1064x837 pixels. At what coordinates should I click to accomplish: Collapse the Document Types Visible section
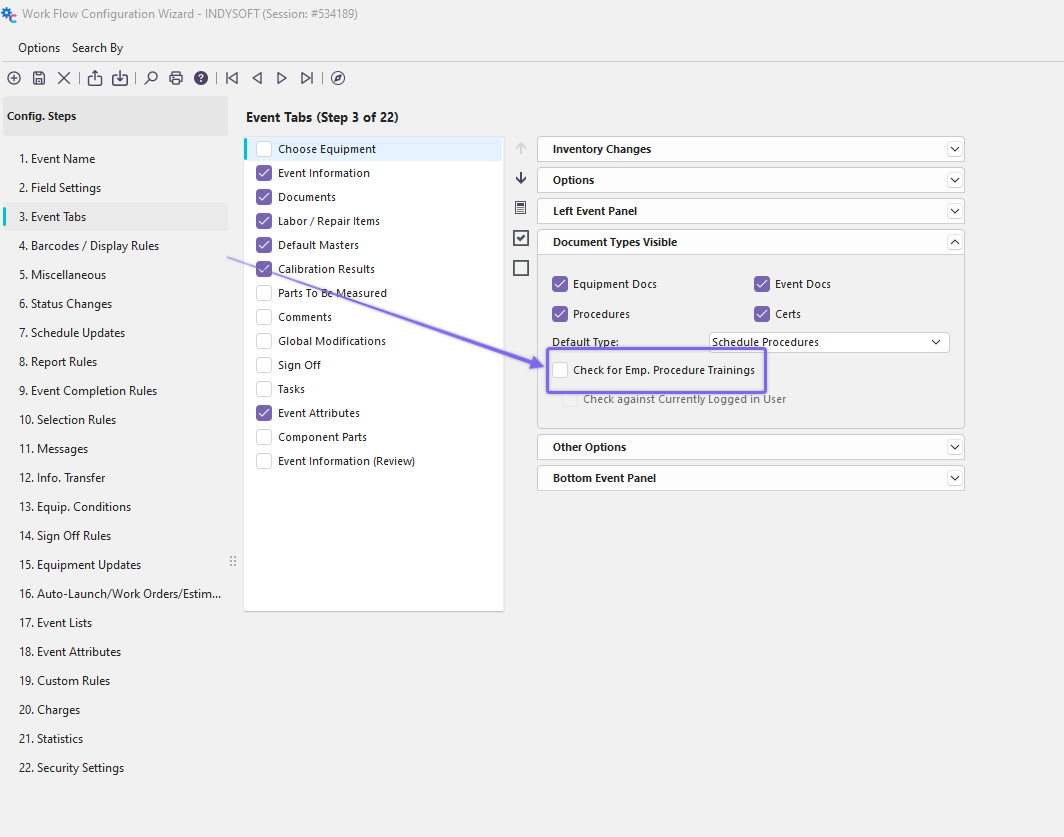pyautogui.click(x=955, y=242)
